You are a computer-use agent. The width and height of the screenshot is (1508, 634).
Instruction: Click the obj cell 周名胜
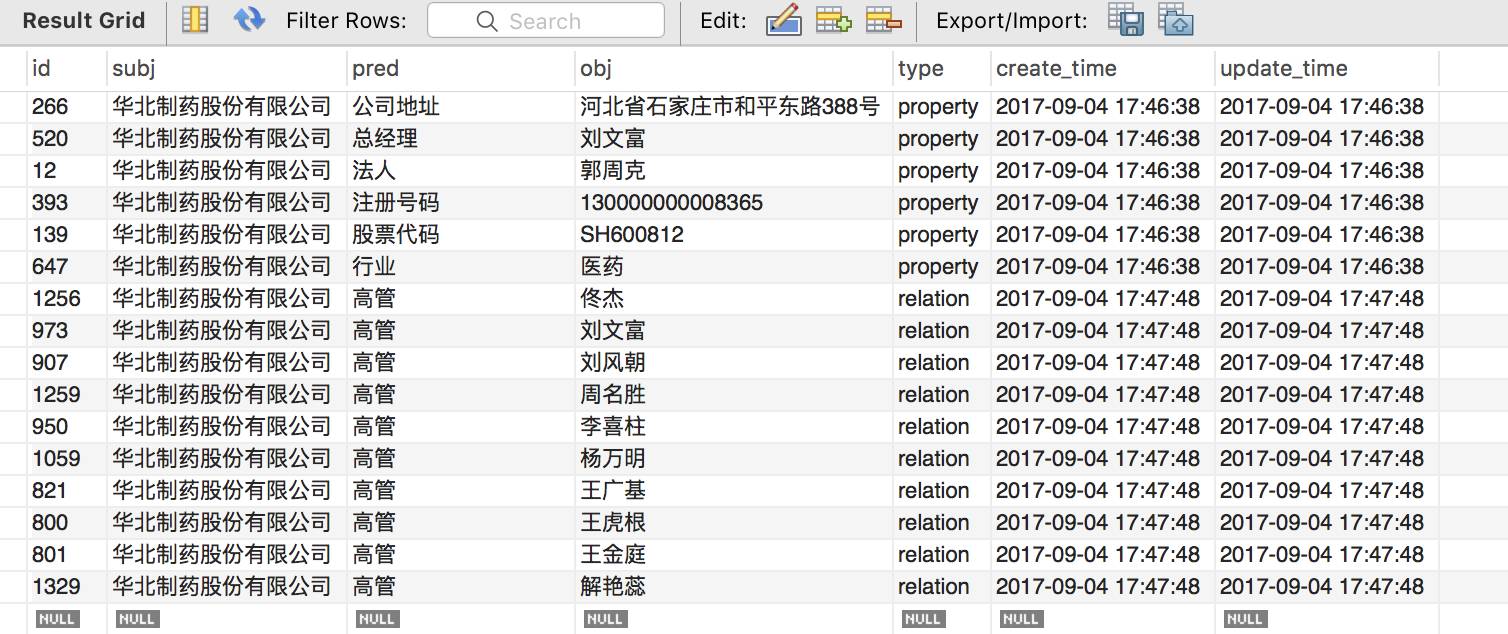(x=734, y=395)
